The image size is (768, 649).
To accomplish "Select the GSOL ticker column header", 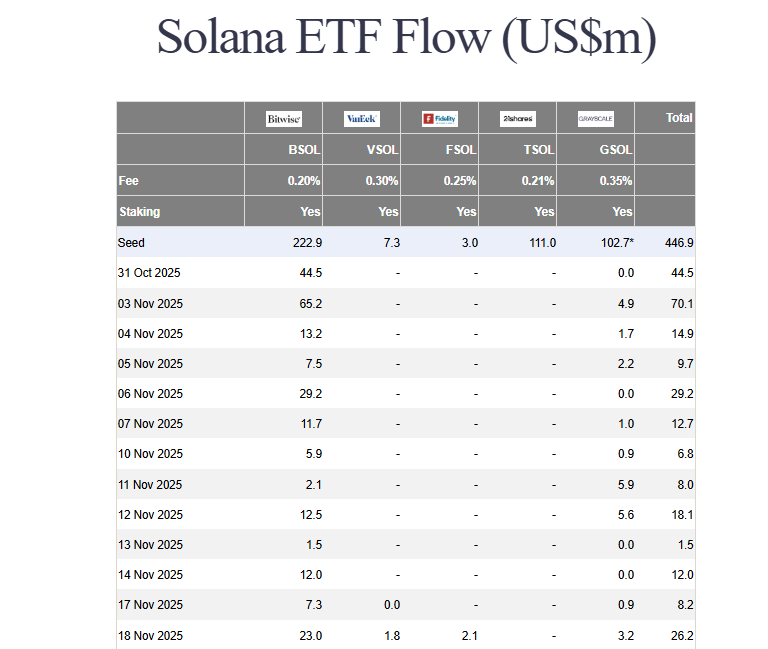I will coord(615,150).
